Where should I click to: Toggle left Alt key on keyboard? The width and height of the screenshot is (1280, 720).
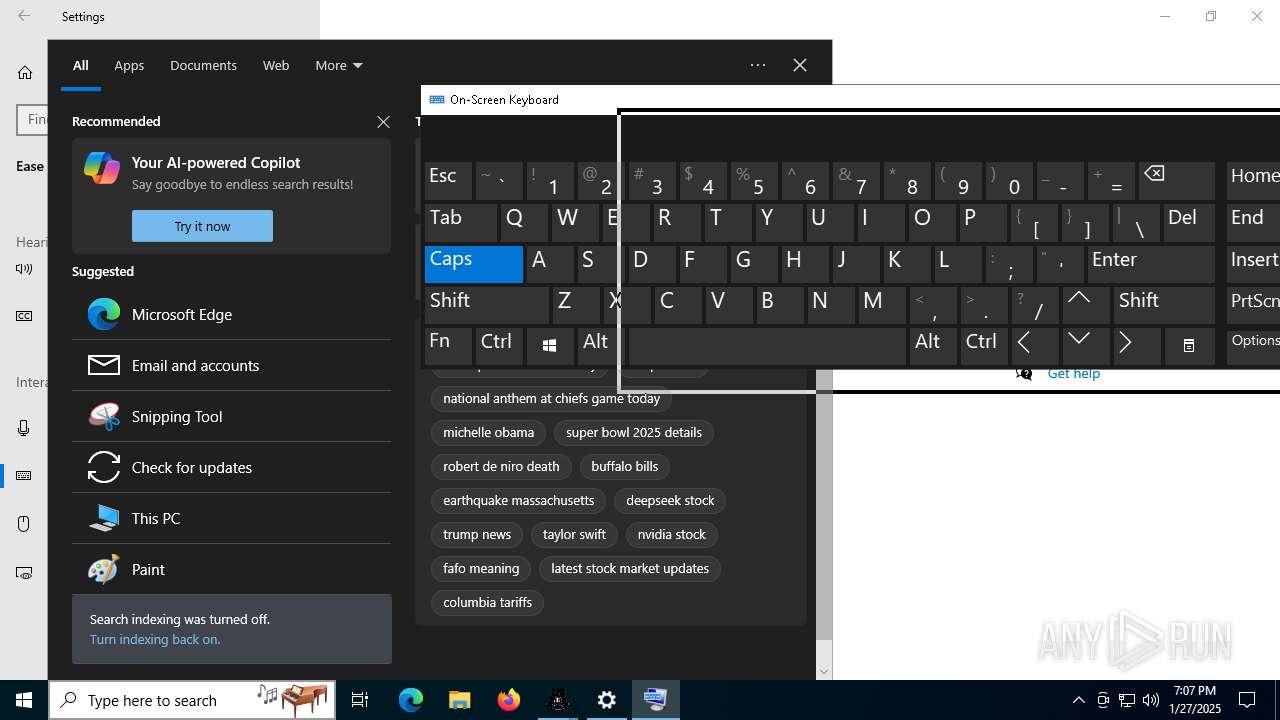tap(601, 346)
